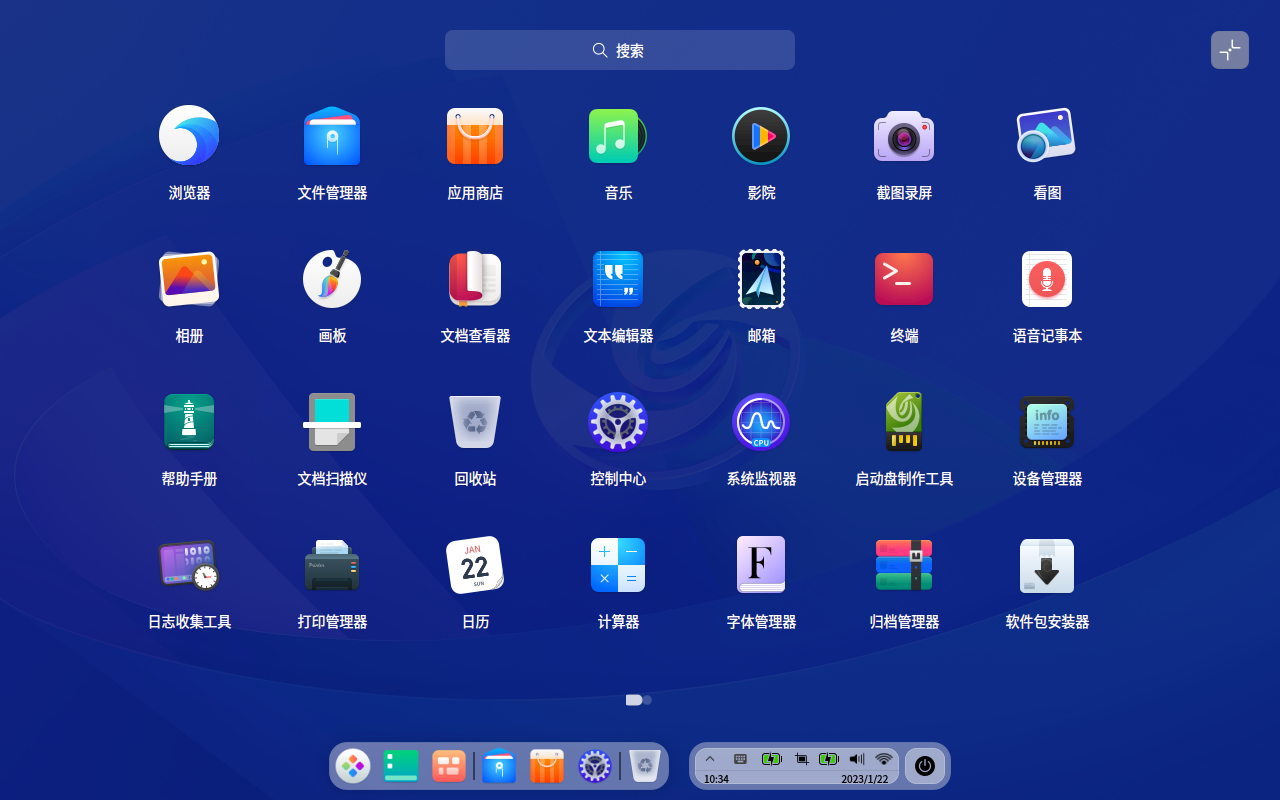Click the 搜索 search field

(620, 49)
